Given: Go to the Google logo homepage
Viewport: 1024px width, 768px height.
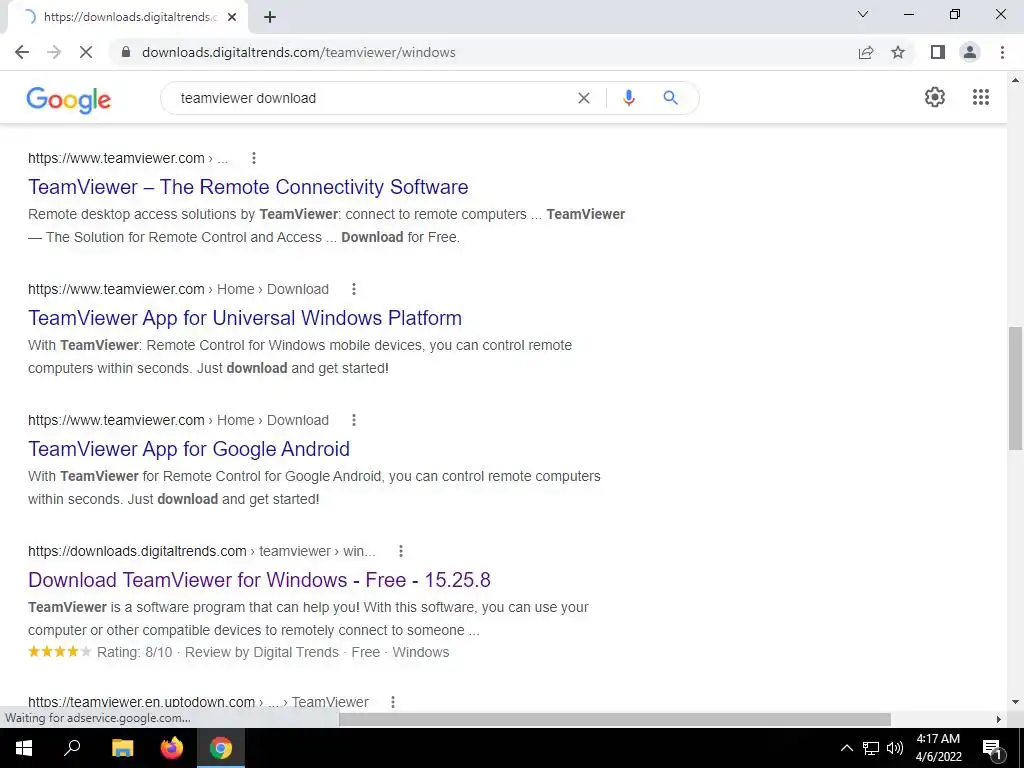Looking at the screenshot, I should click(69, 99).
